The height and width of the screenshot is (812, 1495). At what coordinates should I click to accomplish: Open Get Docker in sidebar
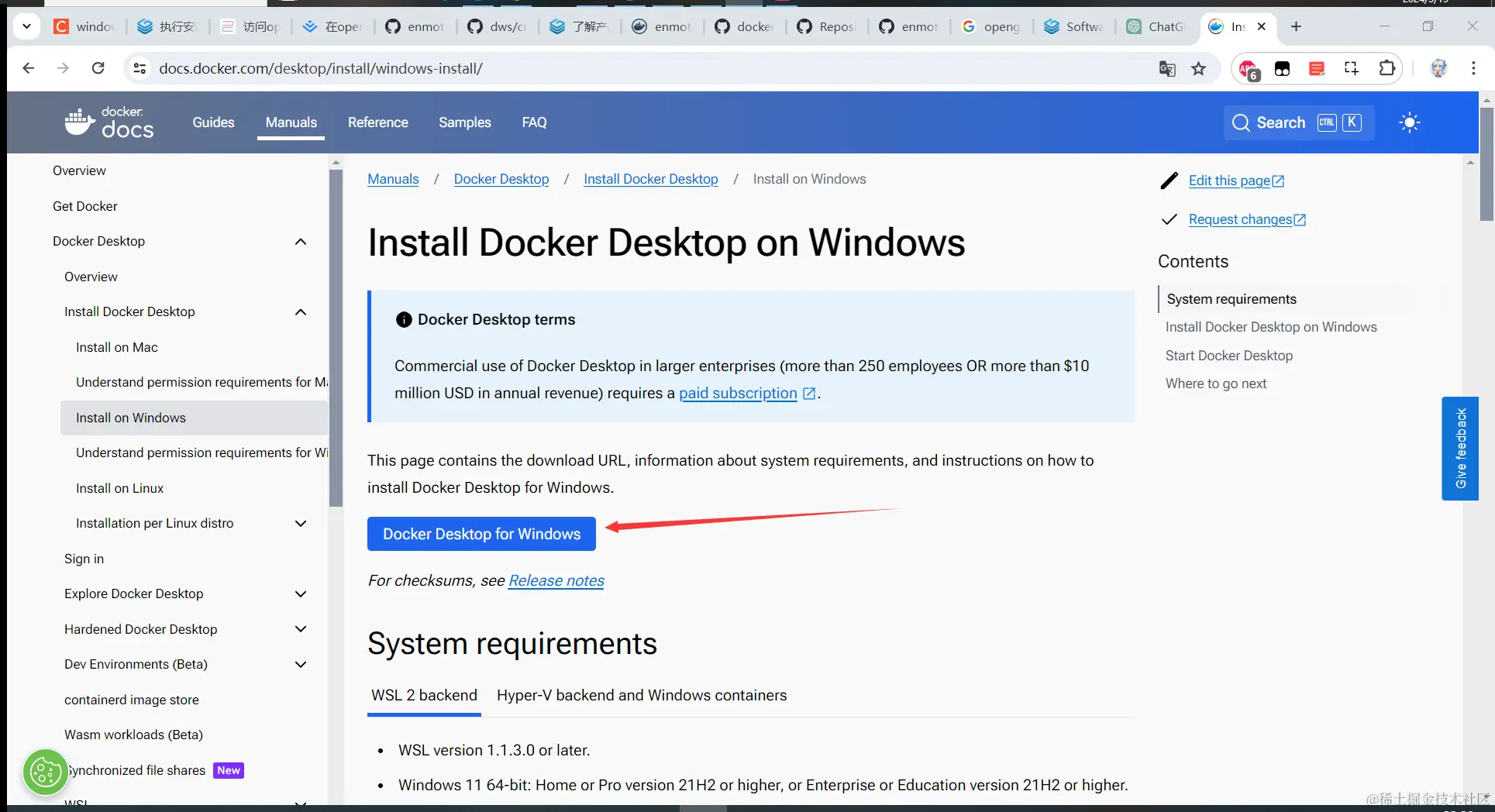pos(85,206)
